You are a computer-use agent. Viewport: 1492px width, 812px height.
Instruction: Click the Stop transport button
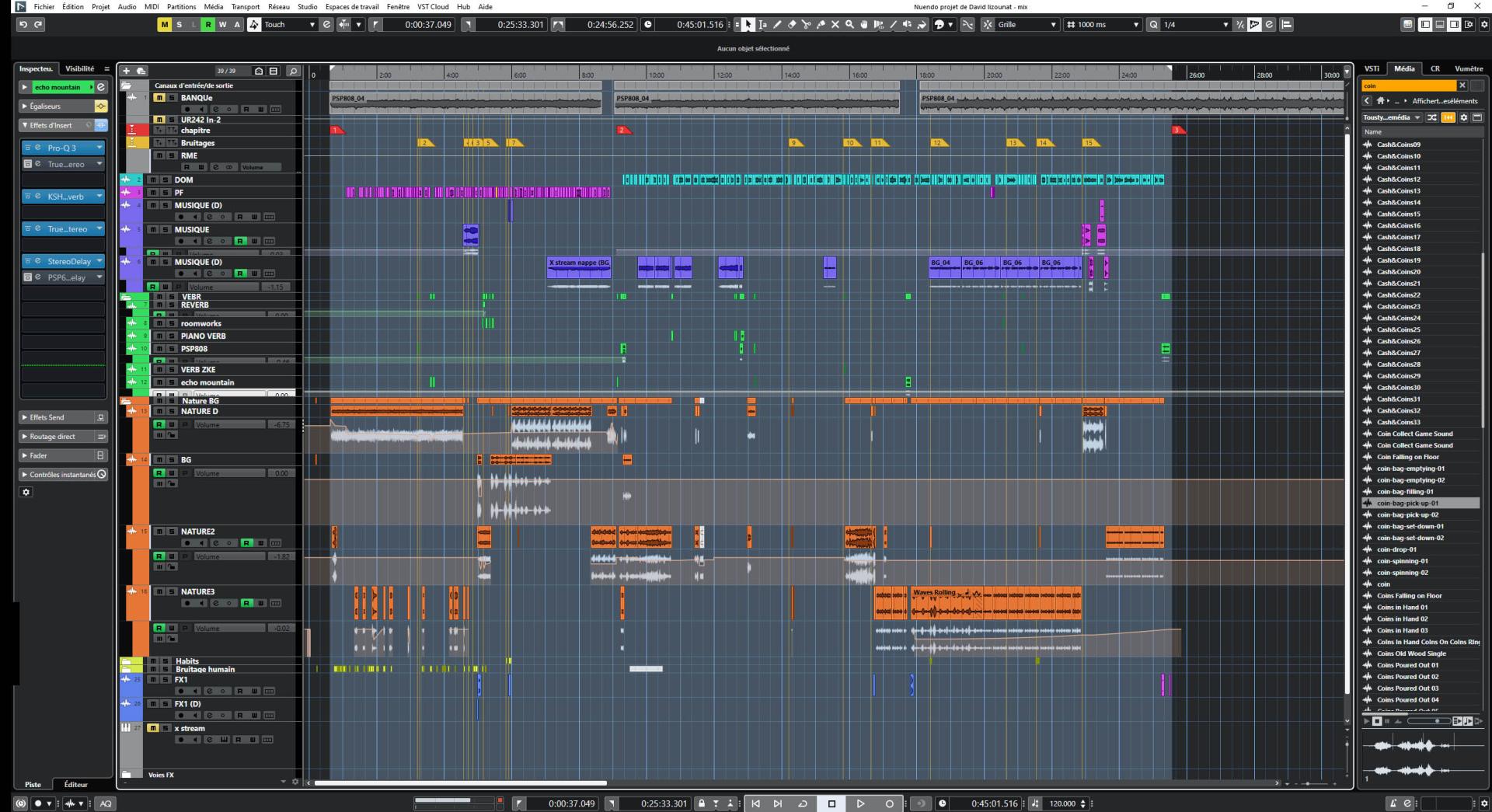pyautogui.click(x=831, y=803)
